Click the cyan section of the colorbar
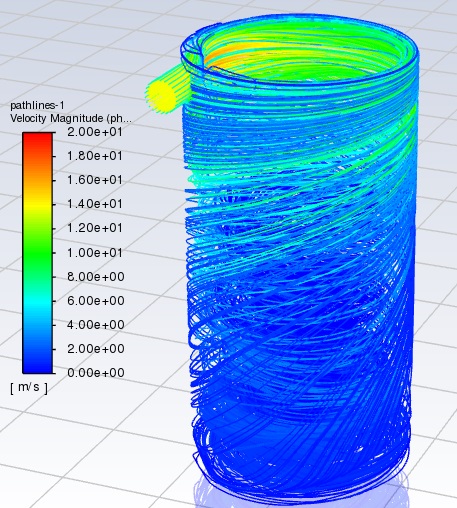457x508 pixels. point(37,301)
